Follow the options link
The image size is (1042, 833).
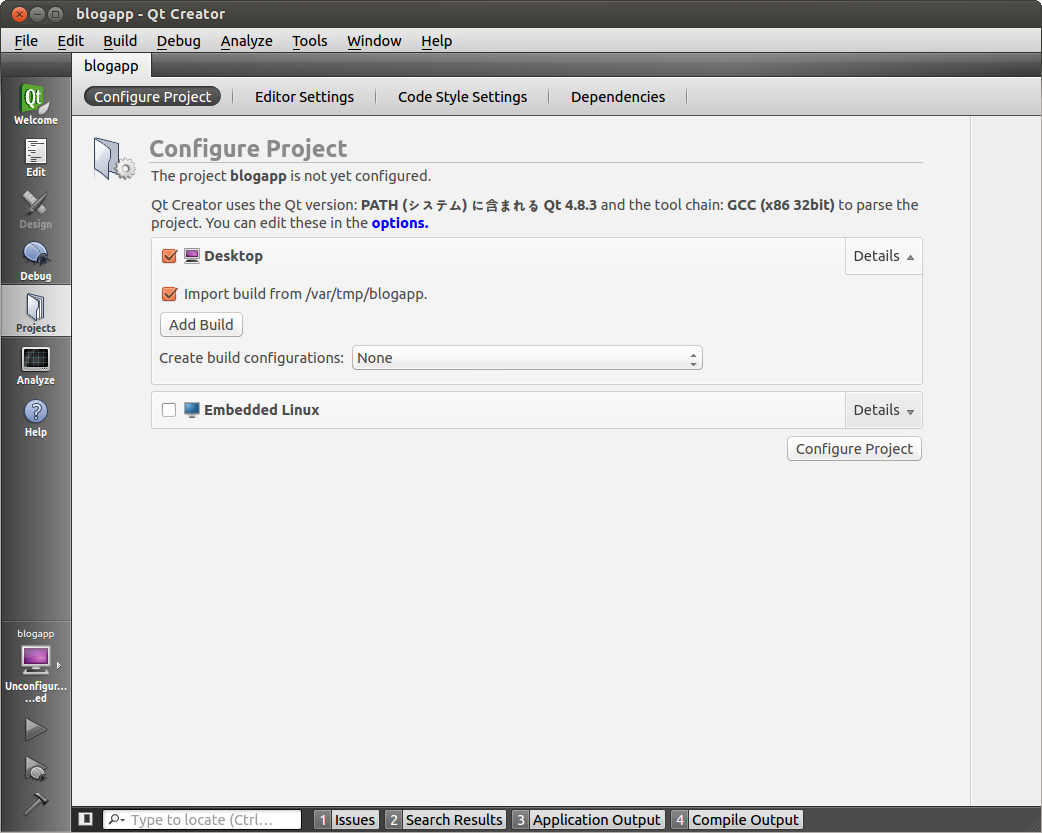click(400, 223)
